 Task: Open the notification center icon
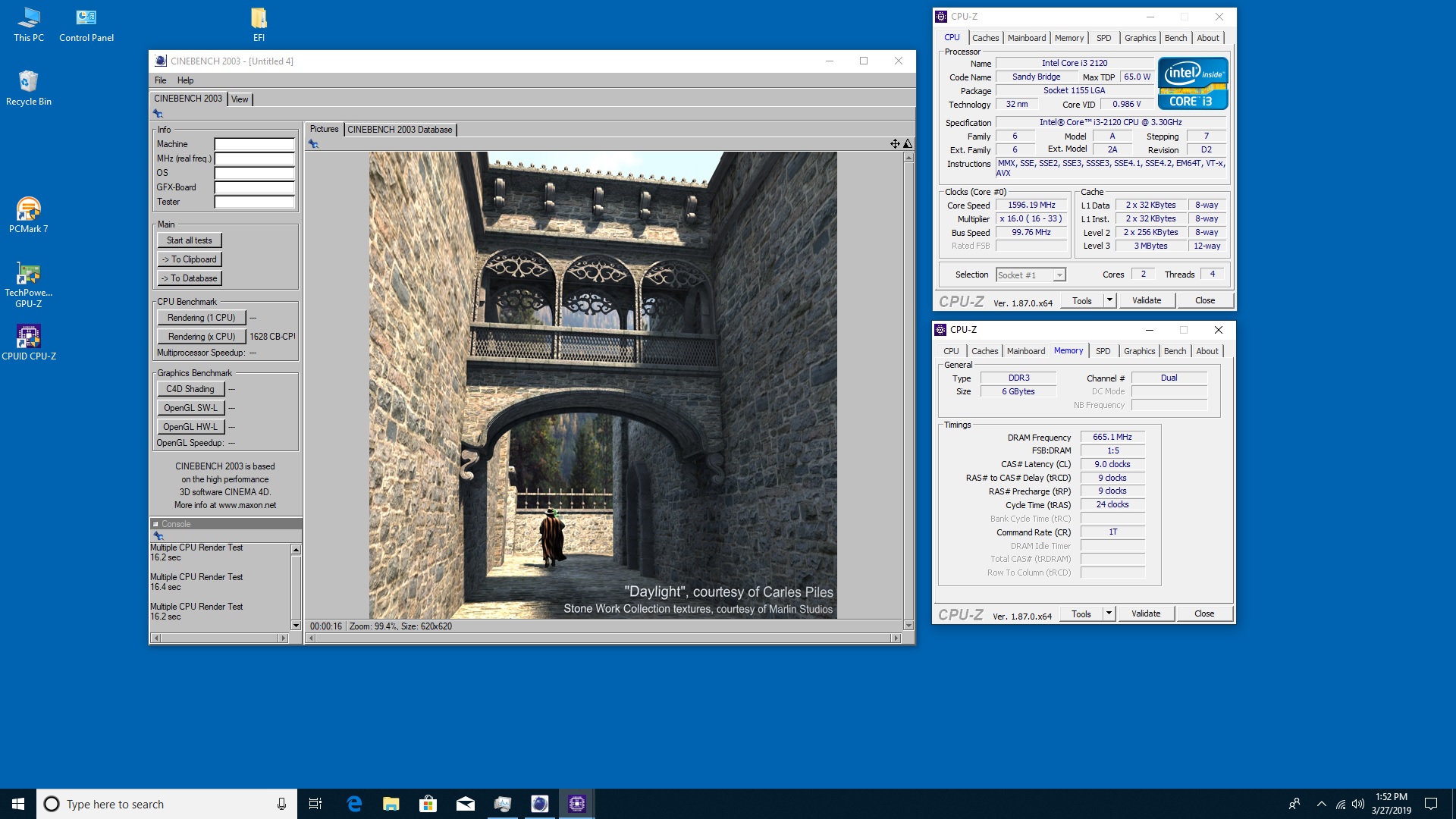coord(1431,804)
